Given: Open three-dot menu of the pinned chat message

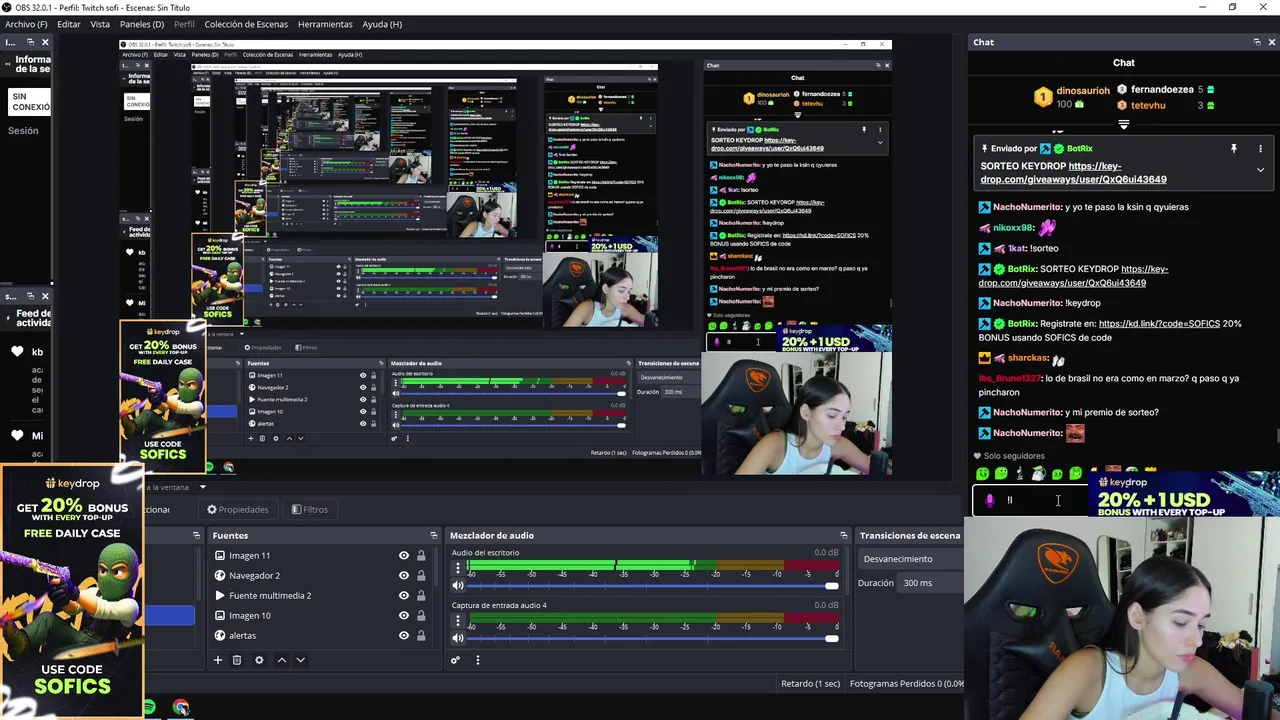Looking at the screenshot, I should (x=1260, y=148).
